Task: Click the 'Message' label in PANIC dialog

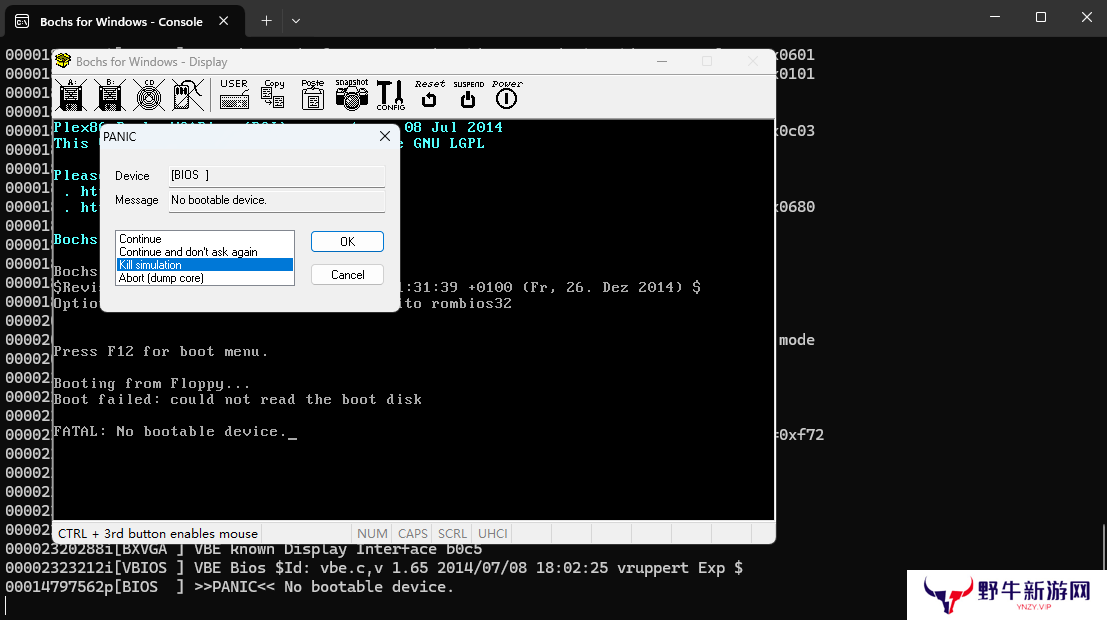Action: (x=136, y=201)
